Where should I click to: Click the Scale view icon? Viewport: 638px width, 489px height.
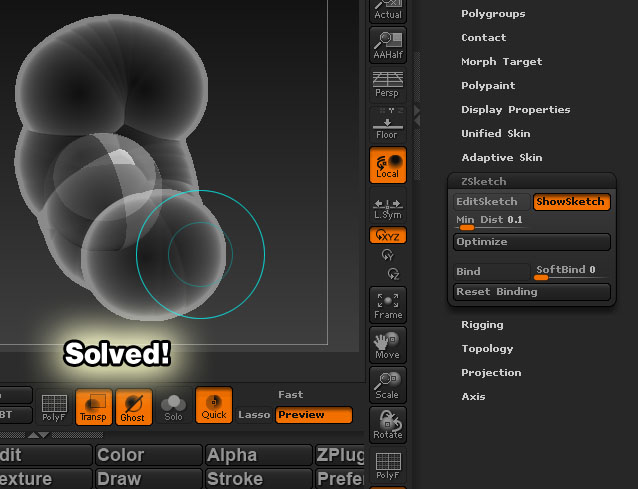[x=388, y=385]
